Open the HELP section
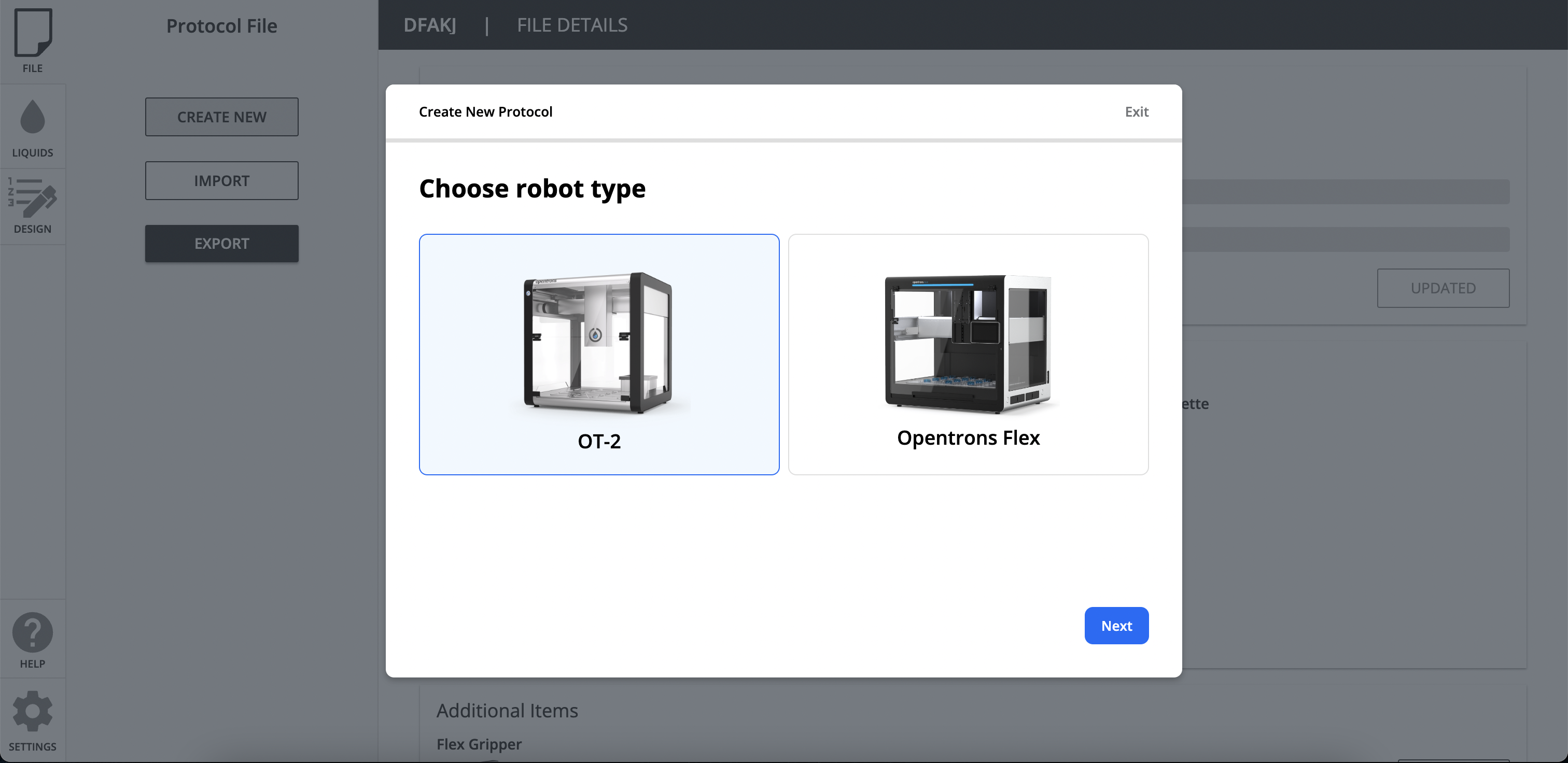 point(33,640)
